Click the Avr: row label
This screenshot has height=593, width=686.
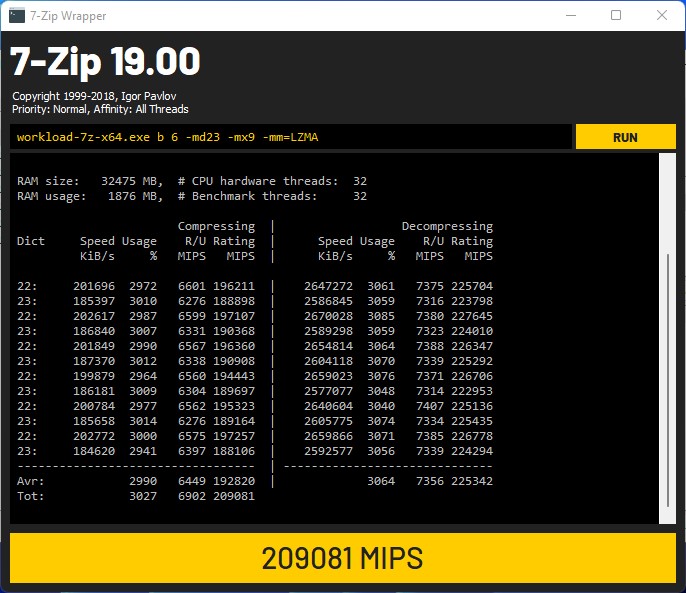(x=30, y=481)
